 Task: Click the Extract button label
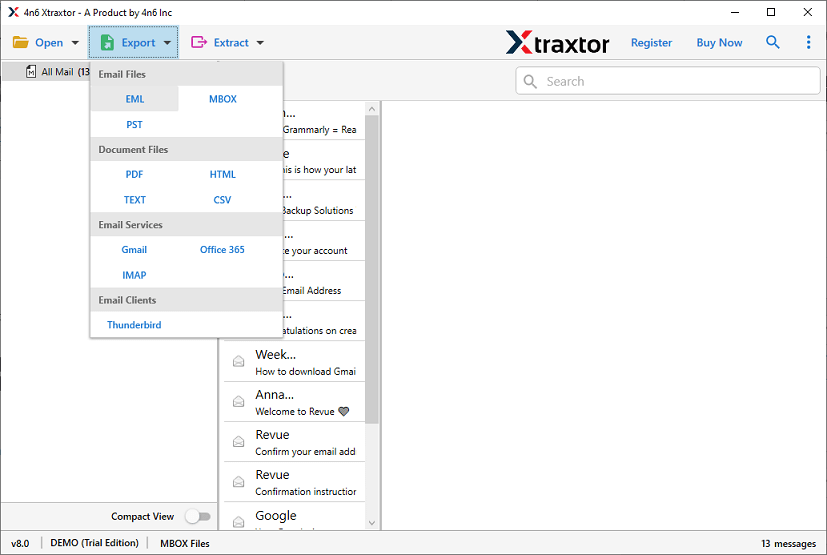[231, 43]
